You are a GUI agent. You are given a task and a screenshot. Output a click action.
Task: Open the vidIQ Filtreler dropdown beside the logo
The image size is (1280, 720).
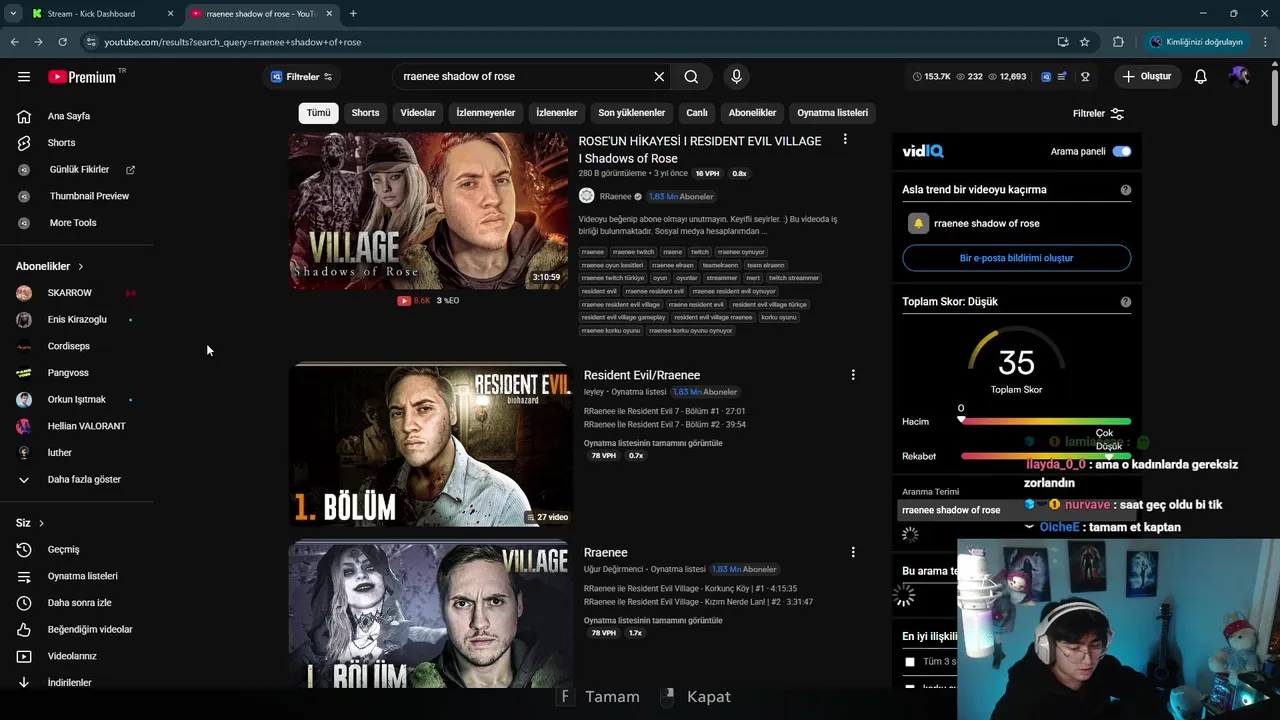[x=301, y=77]
